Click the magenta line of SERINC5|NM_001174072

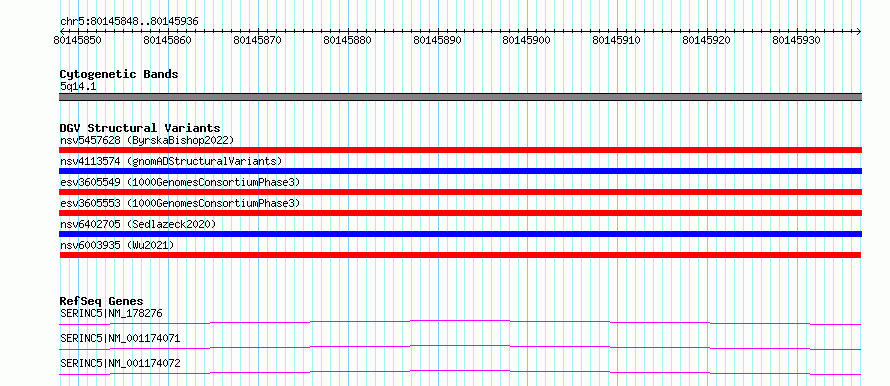click(x=460, y=372)
